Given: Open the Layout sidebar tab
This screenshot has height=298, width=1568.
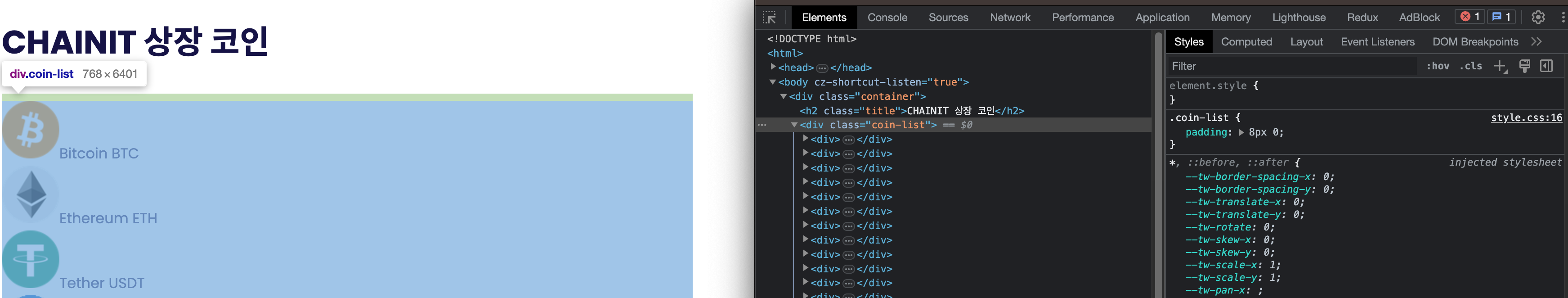Looking at the screenshot, I should click(x=1307, y=41).
